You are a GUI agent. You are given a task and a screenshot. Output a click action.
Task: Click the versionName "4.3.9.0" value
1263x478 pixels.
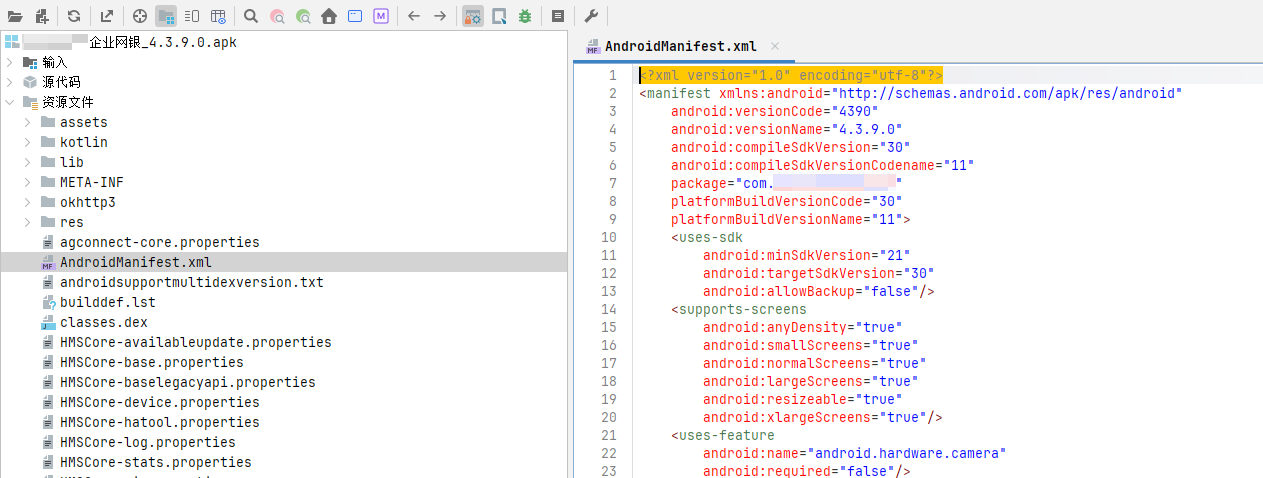(x=867, y=129)
